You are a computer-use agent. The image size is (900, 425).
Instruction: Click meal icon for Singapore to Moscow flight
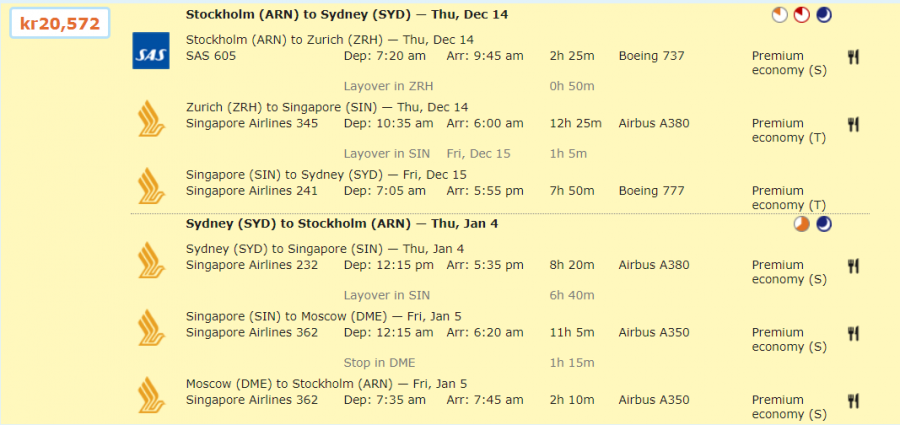click(853, 333)
